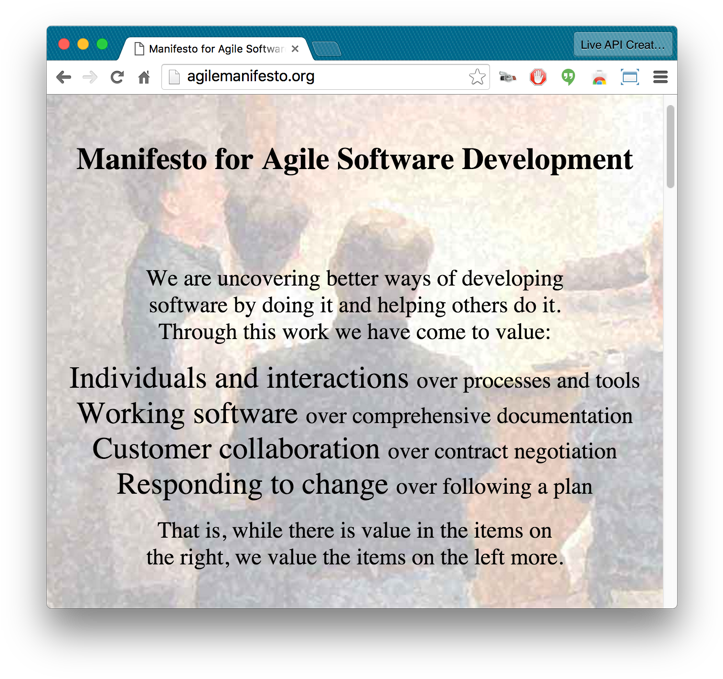Click the green fullscreen window button
The width and height of the screenshot is (723, 679).
click(x=102, y=44)
